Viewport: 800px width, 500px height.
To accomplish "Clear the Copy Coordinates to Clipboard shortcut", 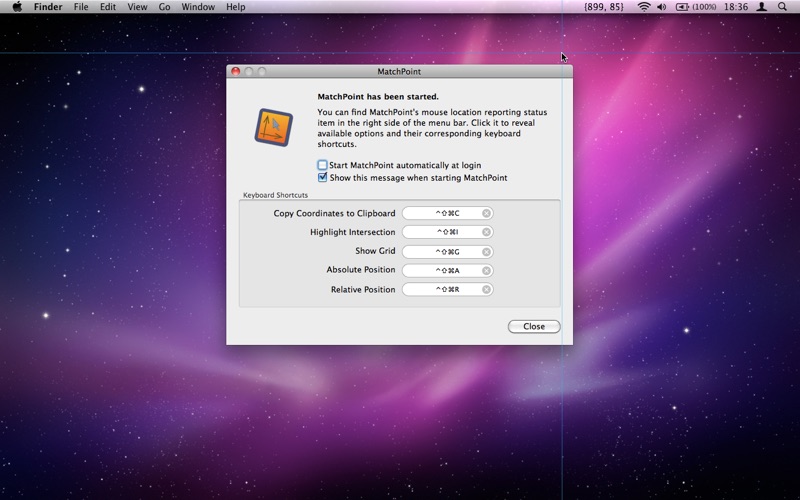I will (x=486, y=213).
